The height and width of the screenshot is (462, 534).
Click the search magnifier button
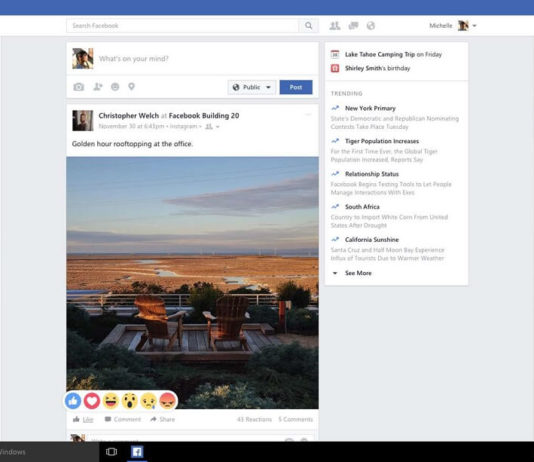(x=308, y=26)
